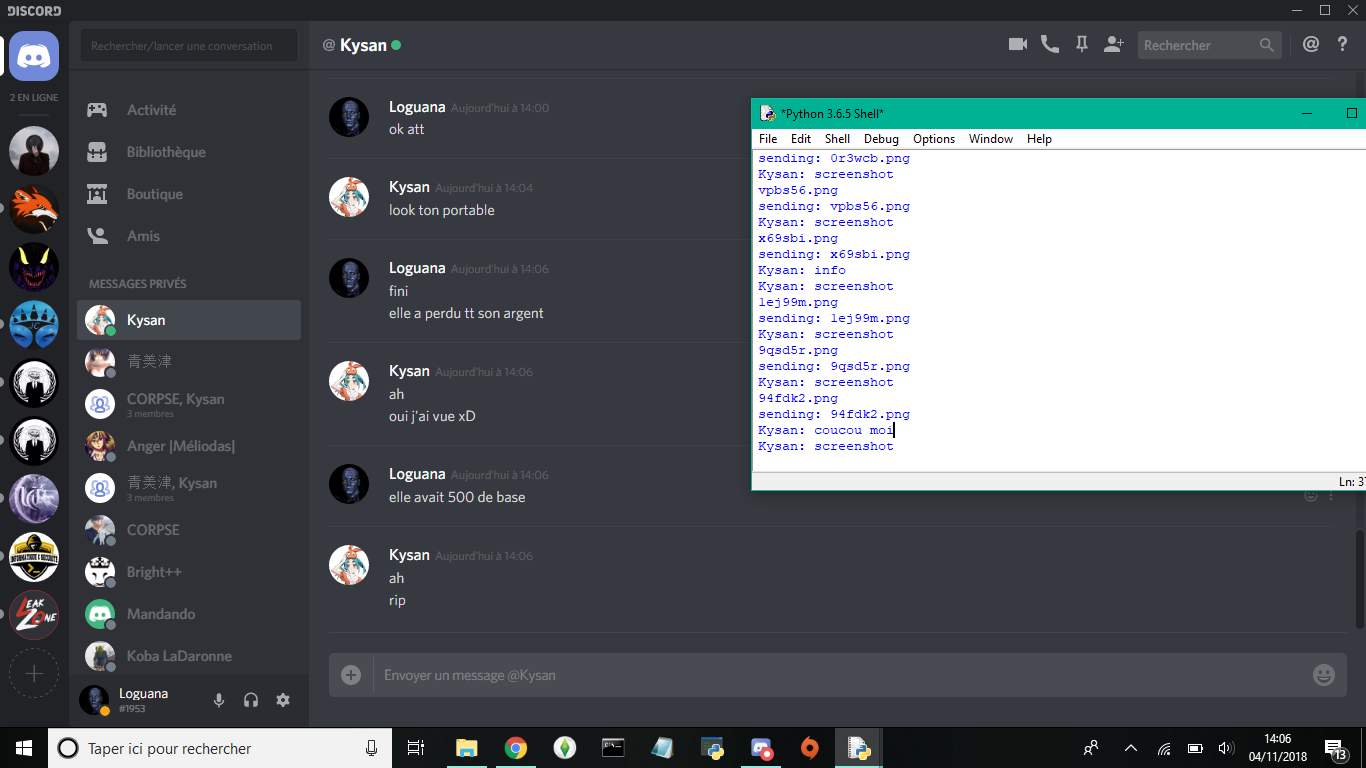
Task: Open the Mandando conversation
Action: coord(189,614)
